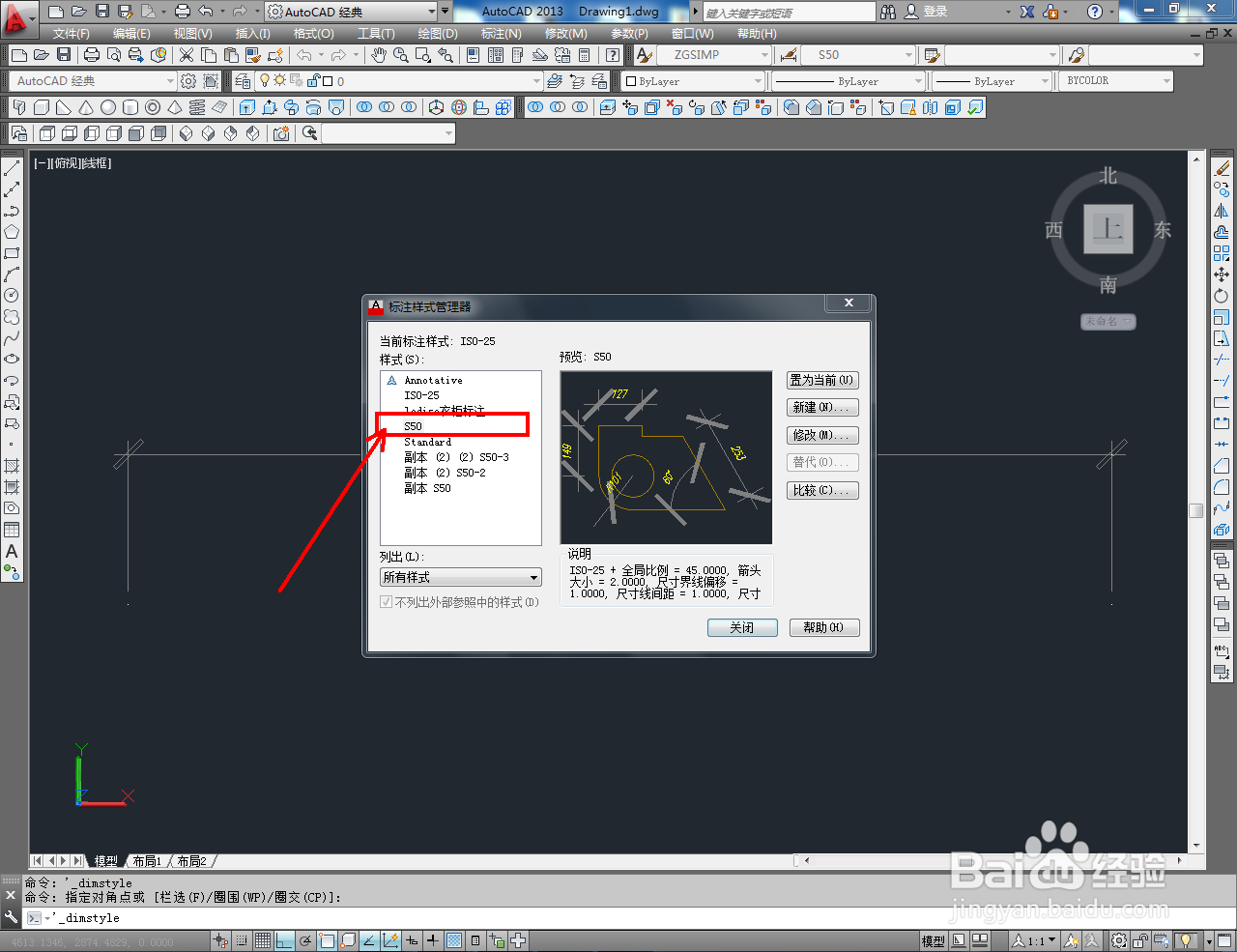This screenshot has width=1237, height=952.
Task: Click the Table Style icon
Action: click(x=932, y=55)
